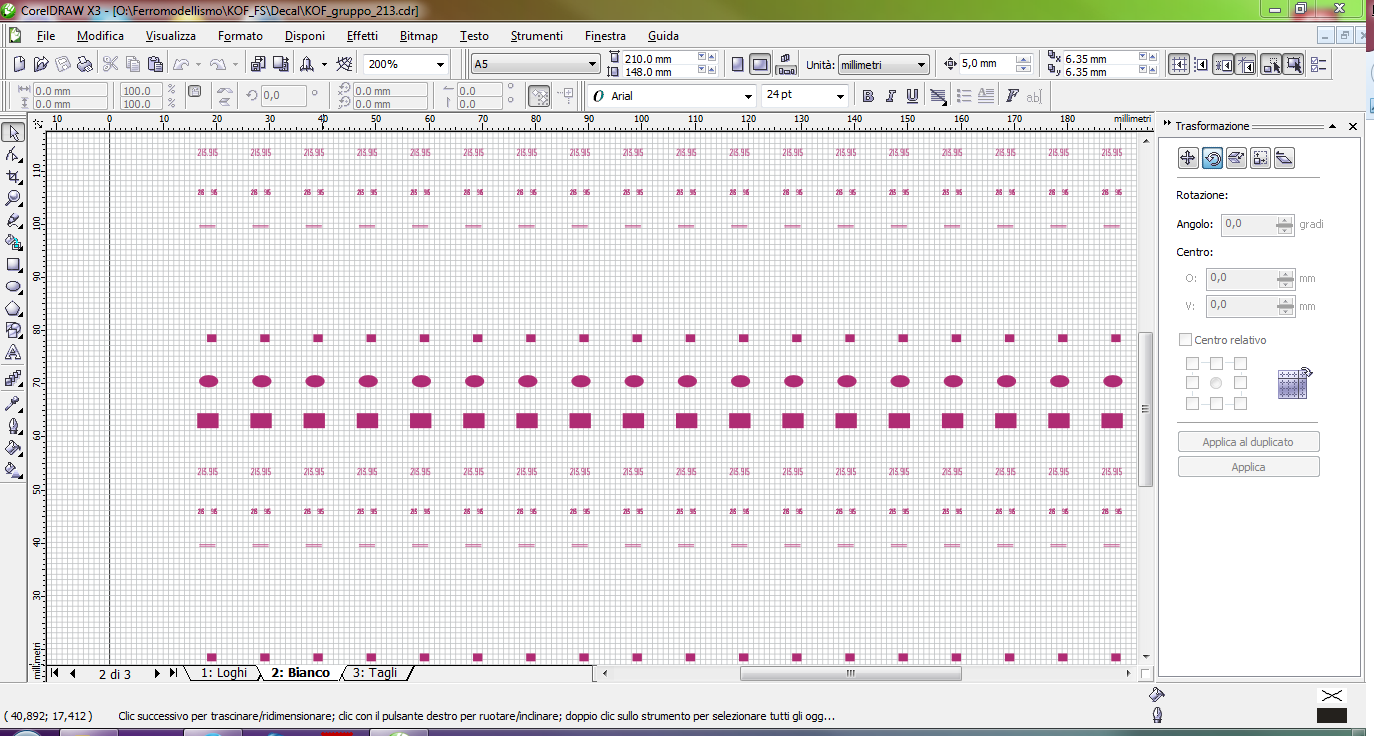Select the Zoom tool
This screenshot has width=1374, height=736.
pyautogui.click(x=13, y=199)
